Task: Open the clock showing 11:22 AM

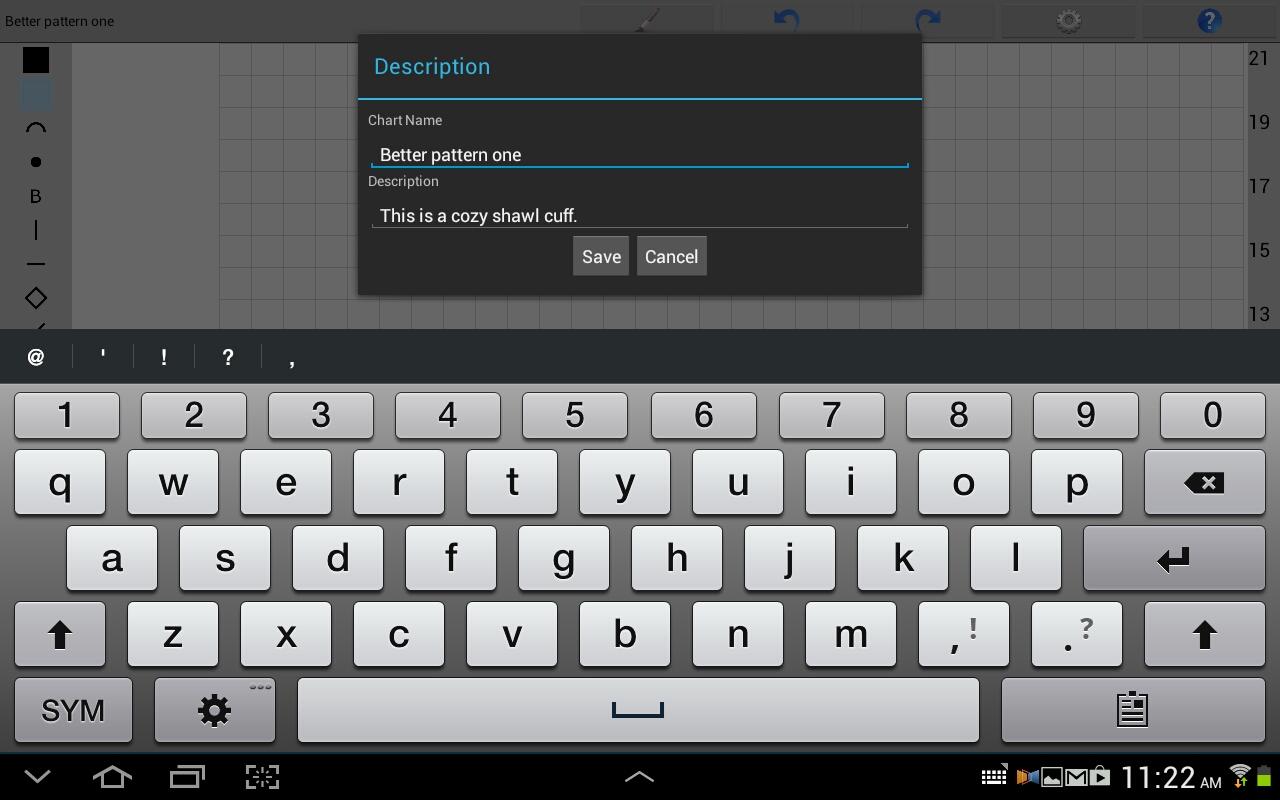Action: click(x=1170, y=777)
